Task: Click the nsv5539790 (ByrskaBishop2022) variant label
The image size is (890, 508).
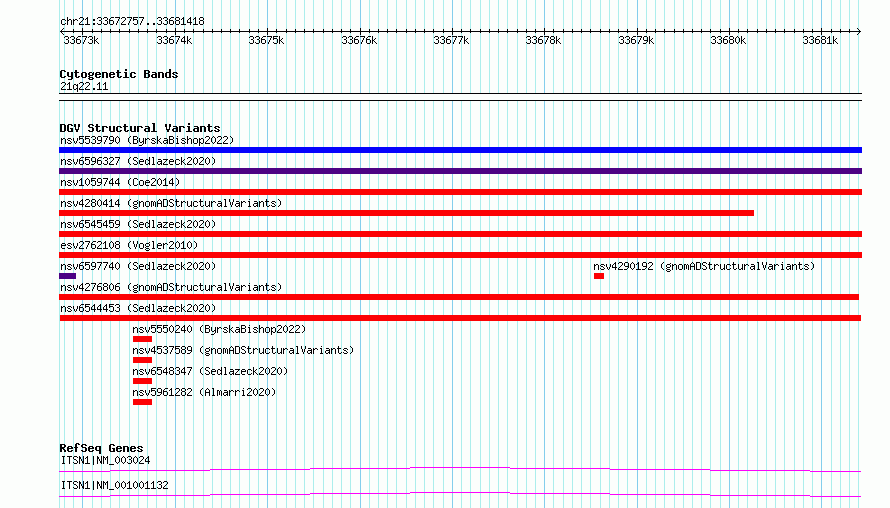Action: (x=147, y=140)
